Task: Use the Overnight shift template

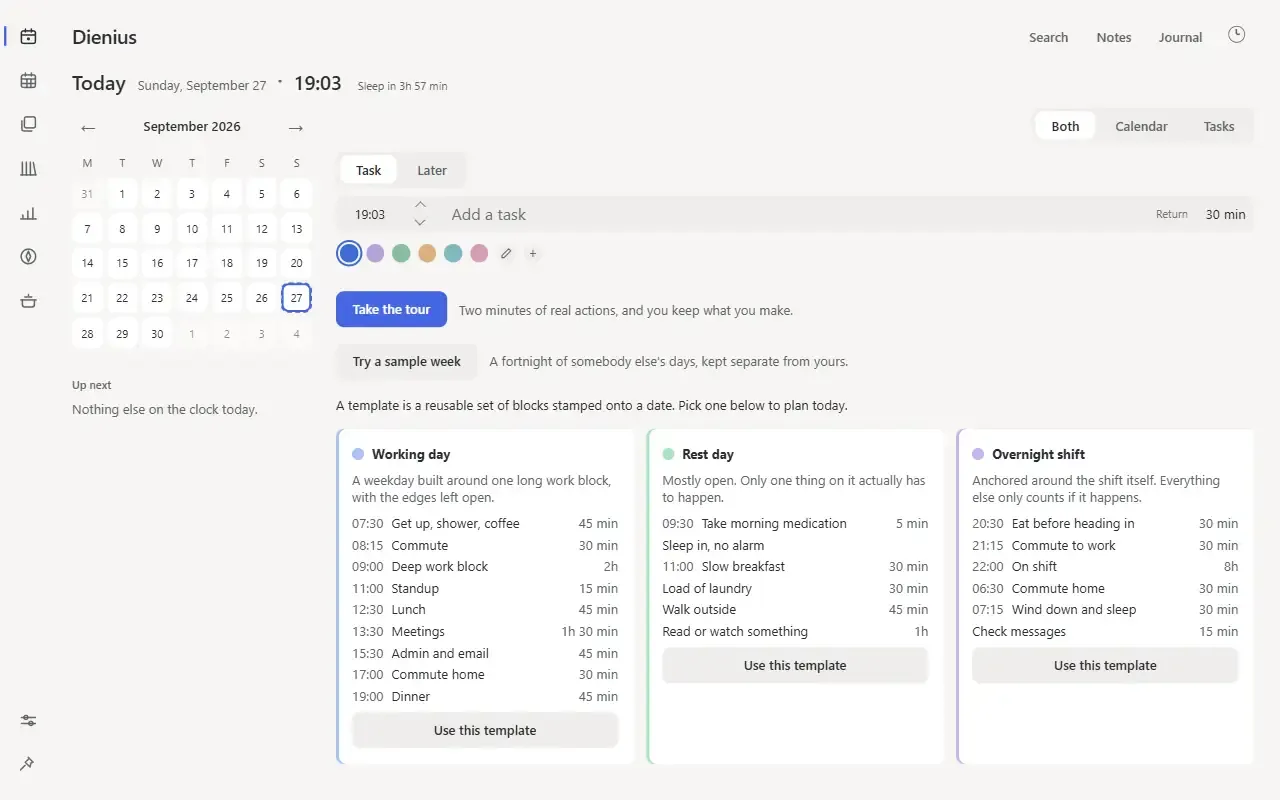Action: (1105, 665)
